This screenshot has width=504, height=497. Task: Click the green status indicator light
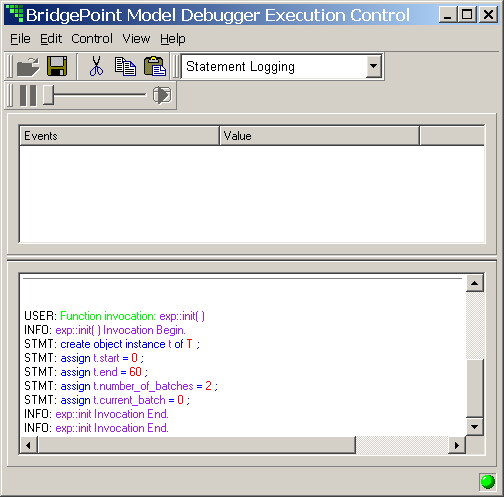point(488,482)
